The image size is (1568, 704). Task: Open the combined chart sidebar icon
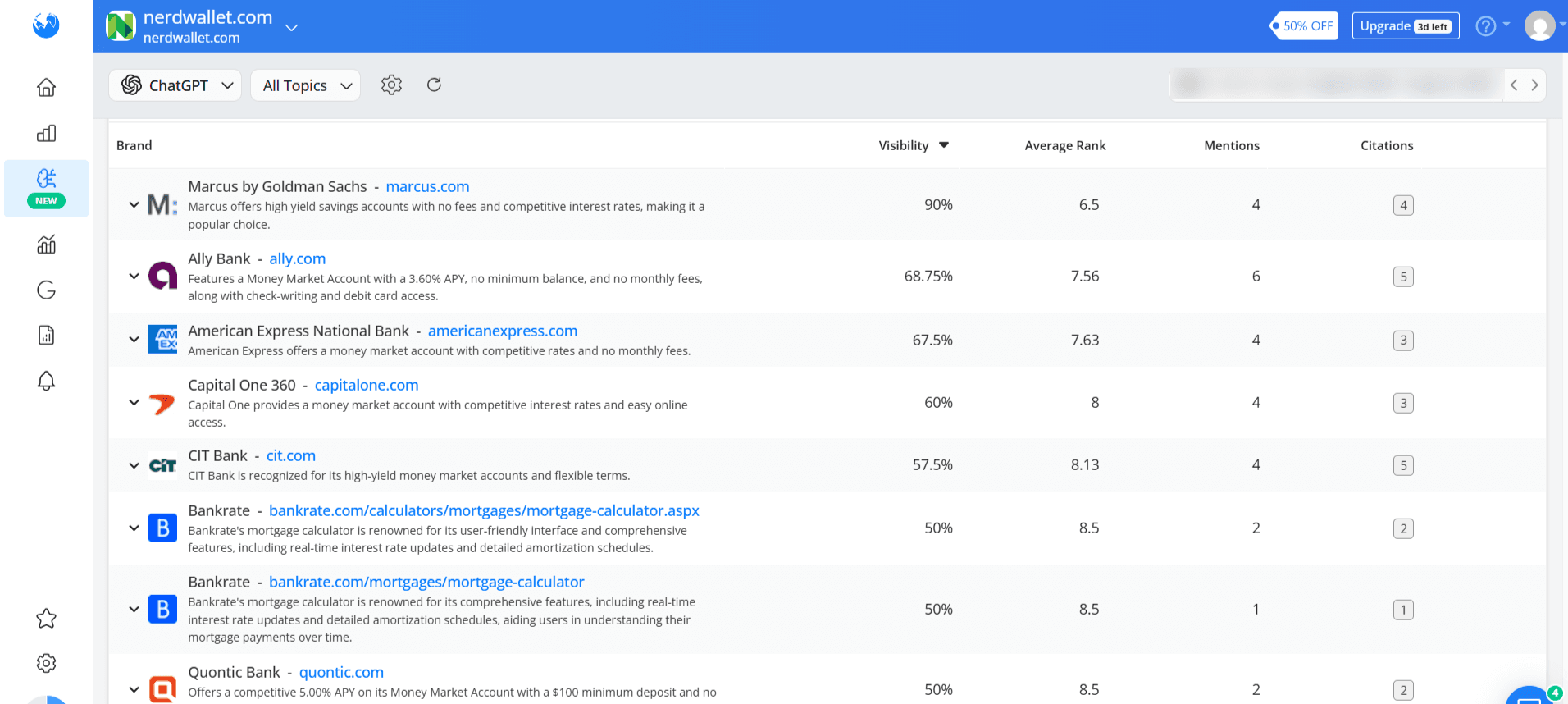(x=47, y=244)
